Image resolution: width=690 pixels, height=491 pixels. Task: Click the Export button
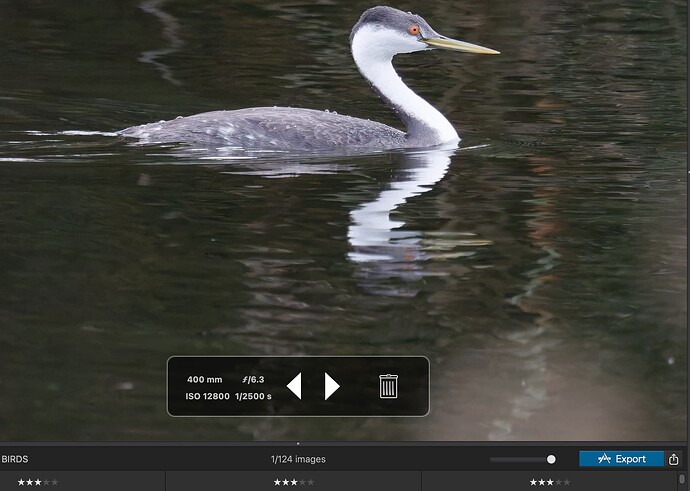tap(621, 459)
